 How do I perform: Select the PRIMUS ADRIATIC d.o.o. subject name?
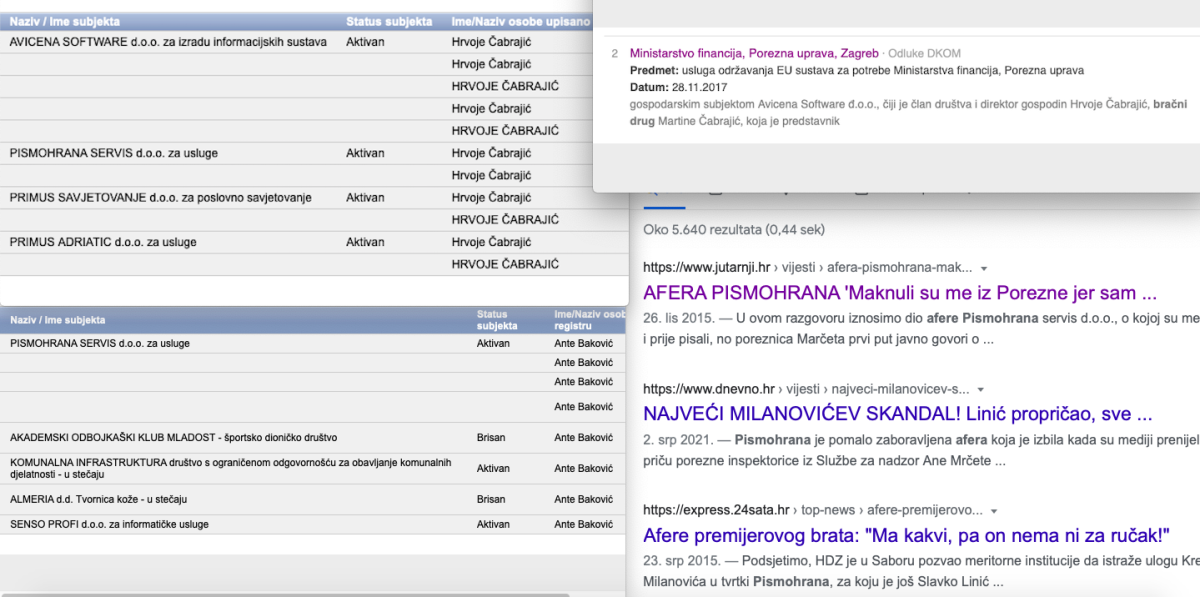point(103,242)
